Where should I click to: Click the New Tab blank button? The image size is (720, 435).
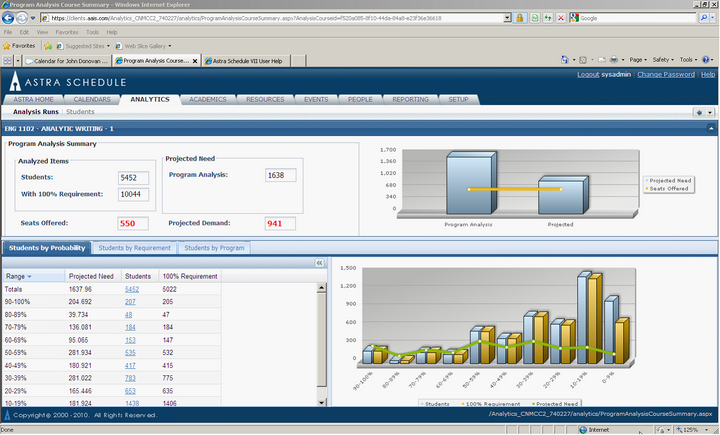click(x=298, y=61)
